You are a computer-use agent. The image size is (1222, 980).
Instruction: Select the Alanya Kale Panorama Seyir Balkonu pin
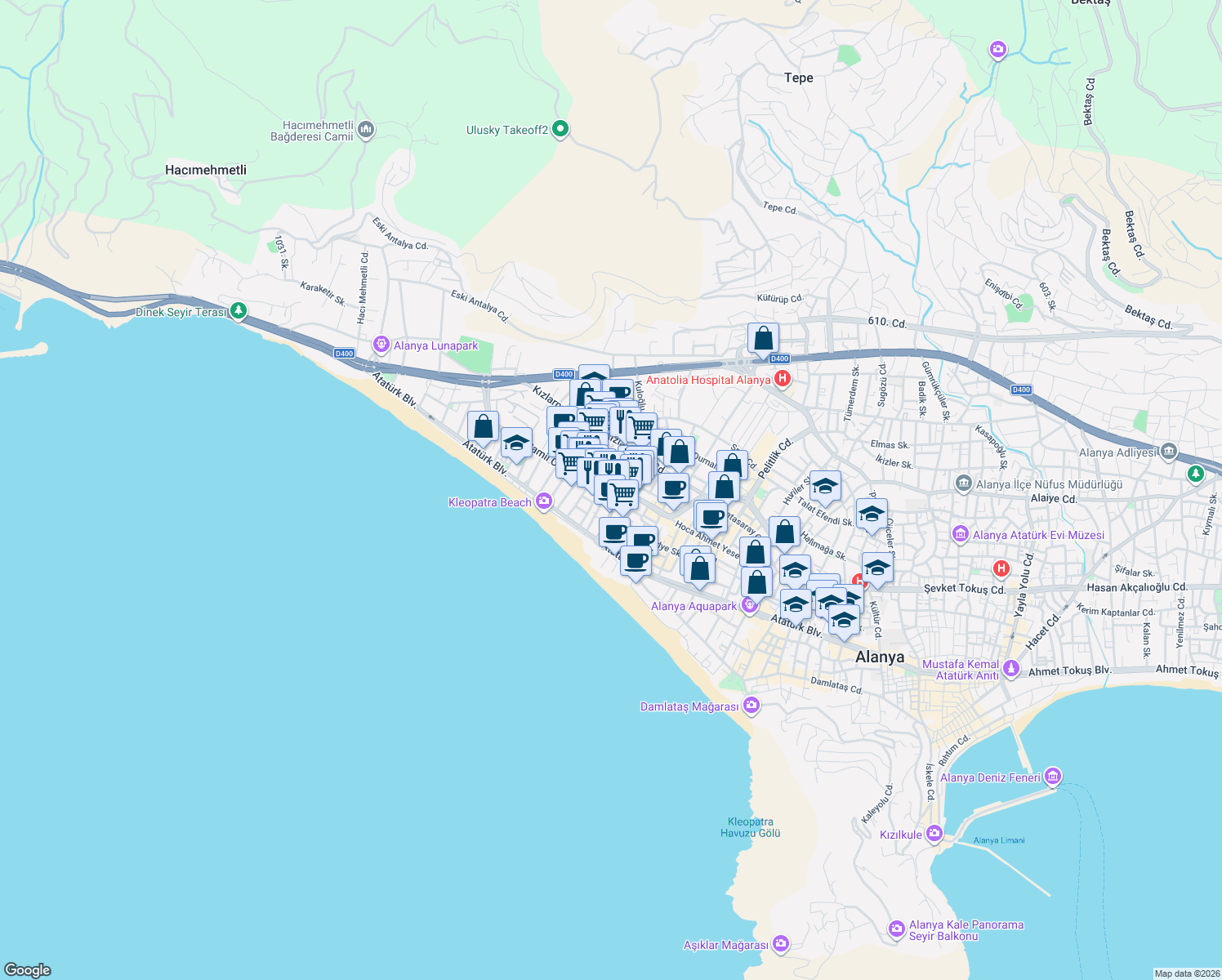897,929
